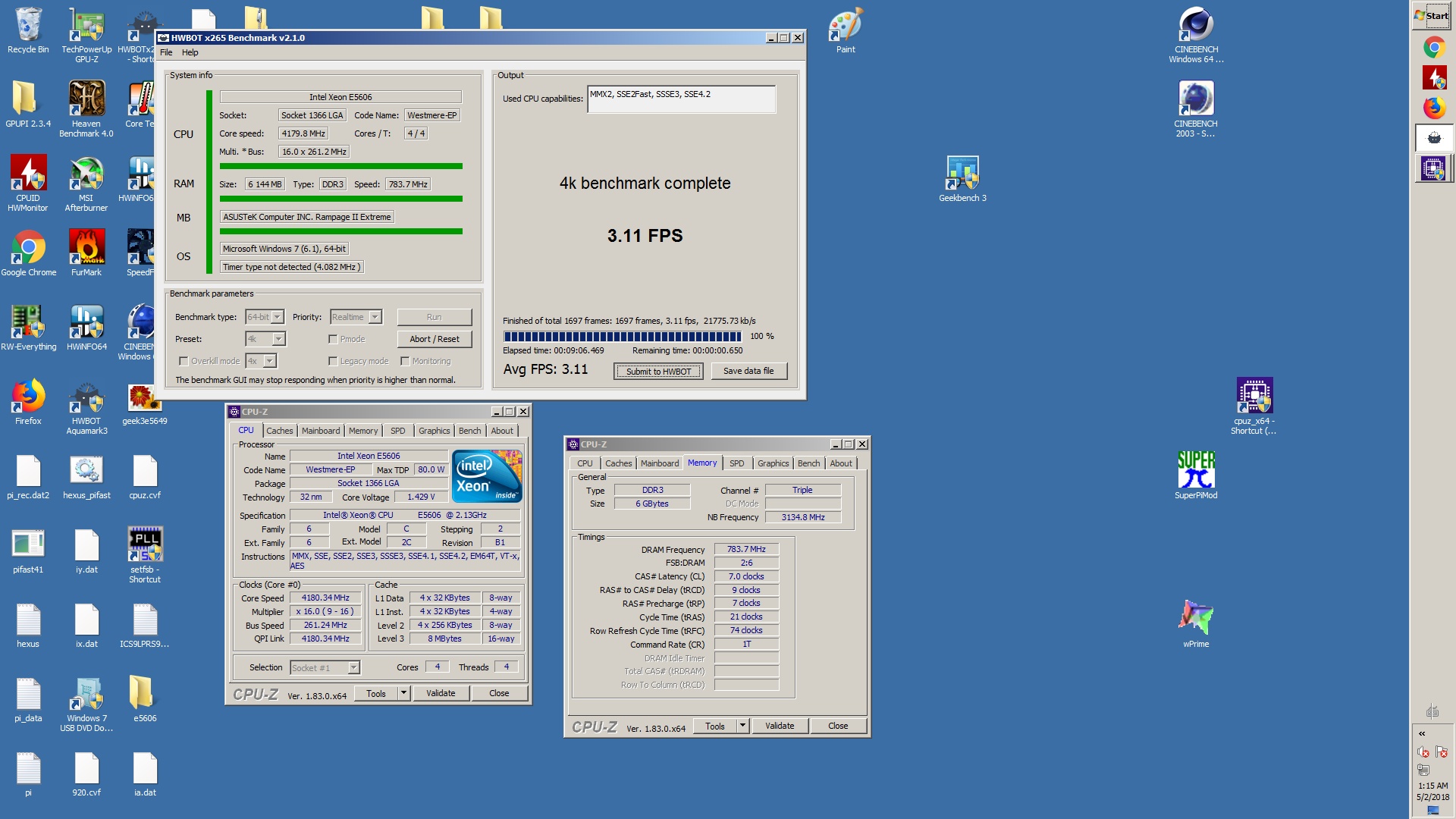Toggle Monitoring checkbox
1456x819 pixels.
405,361
